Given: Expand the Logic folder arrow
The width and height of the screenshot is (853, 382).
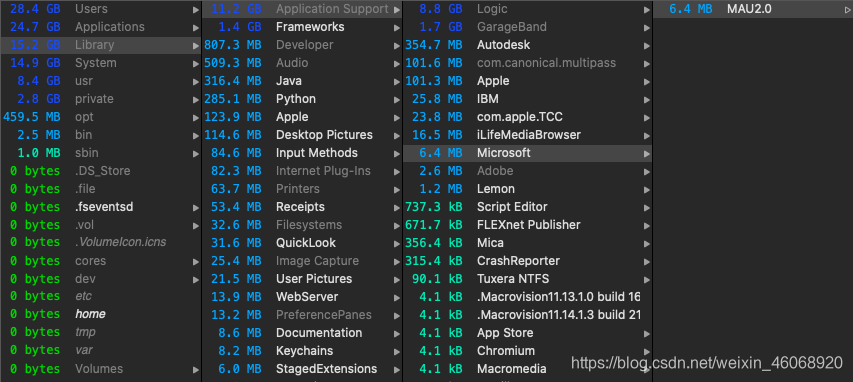Looking at the screenshot, I should 647,10.
